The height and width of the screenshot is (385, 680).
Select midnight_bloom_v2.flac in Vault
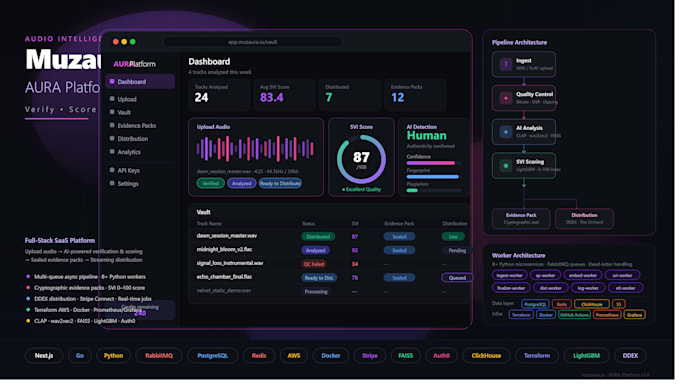coord(224,250)
